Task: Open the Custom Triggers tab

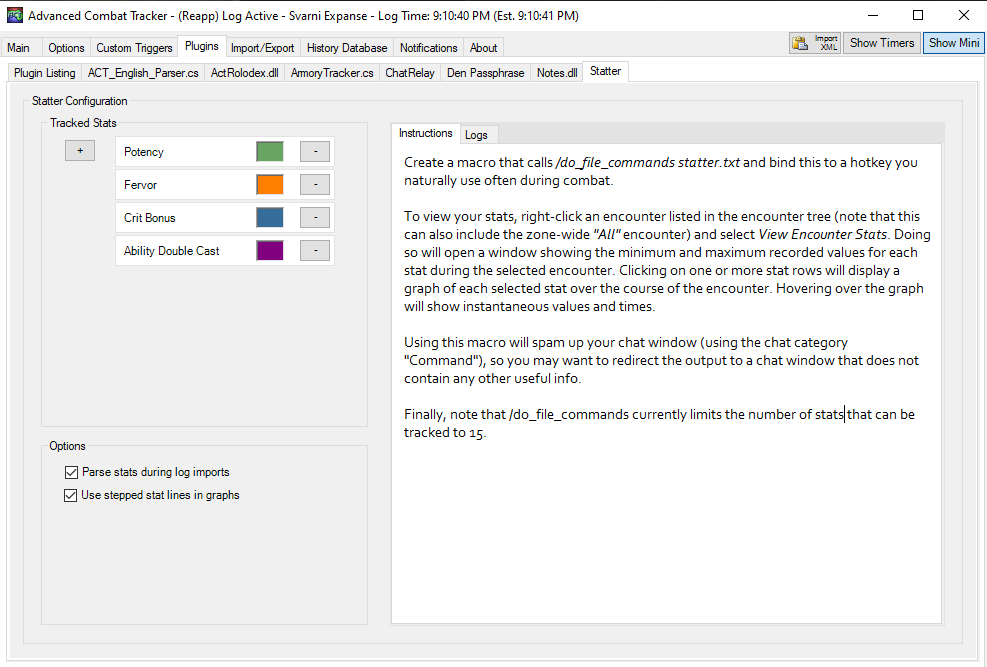Action: [133, 47]
